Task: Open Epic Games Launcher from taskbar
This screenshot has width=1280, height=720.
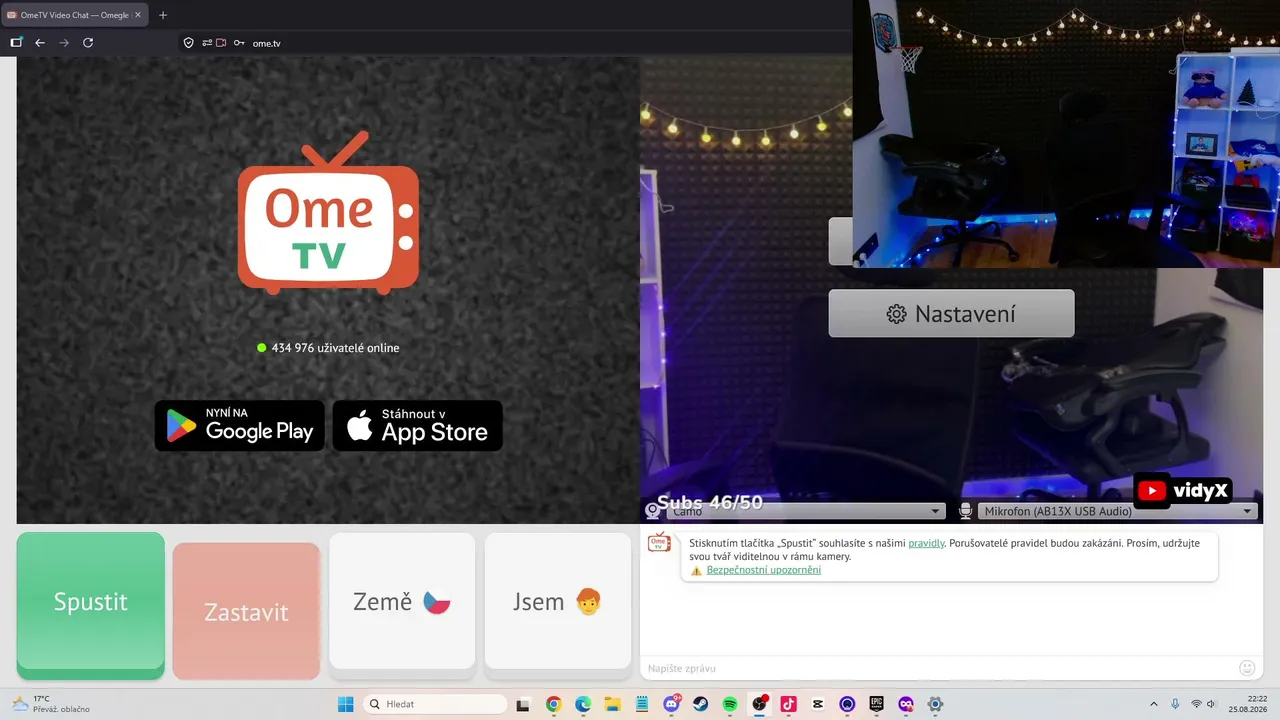Action: 877,704
